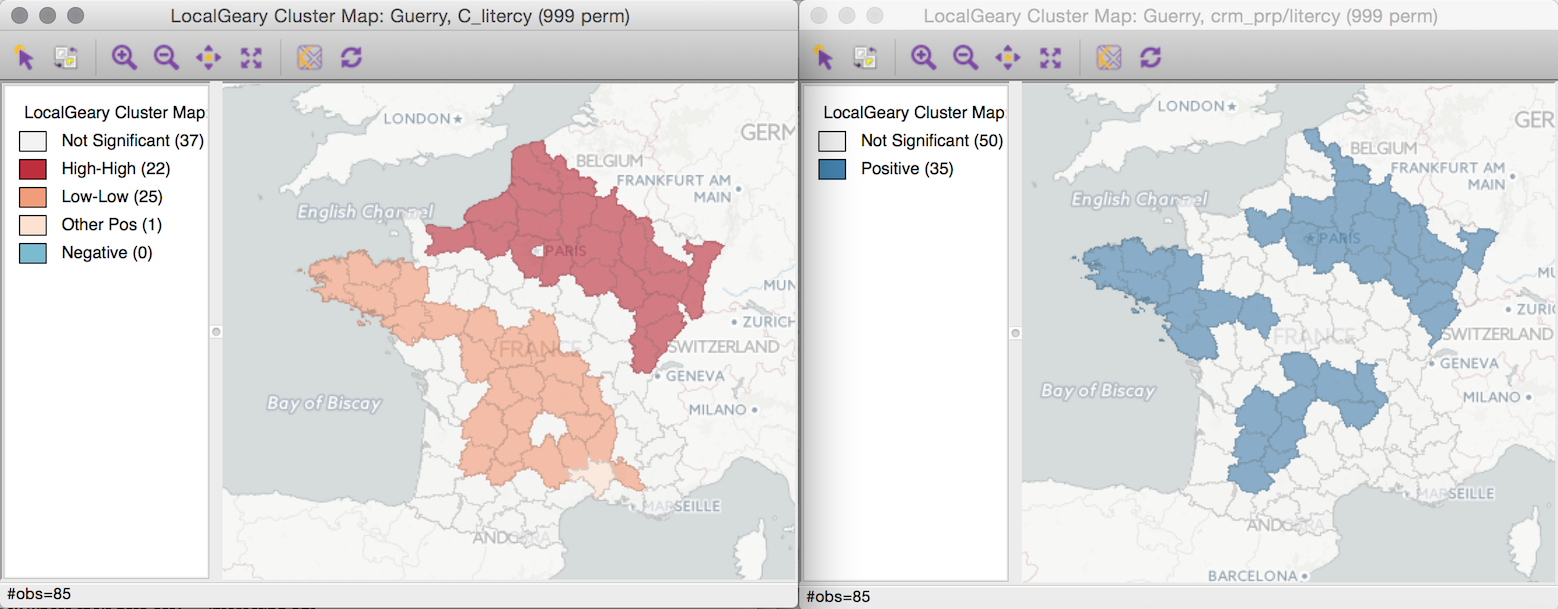Screen dimensions: 1558x609
Task: Select Not Significant (50) legend entry
Action: 931,141
